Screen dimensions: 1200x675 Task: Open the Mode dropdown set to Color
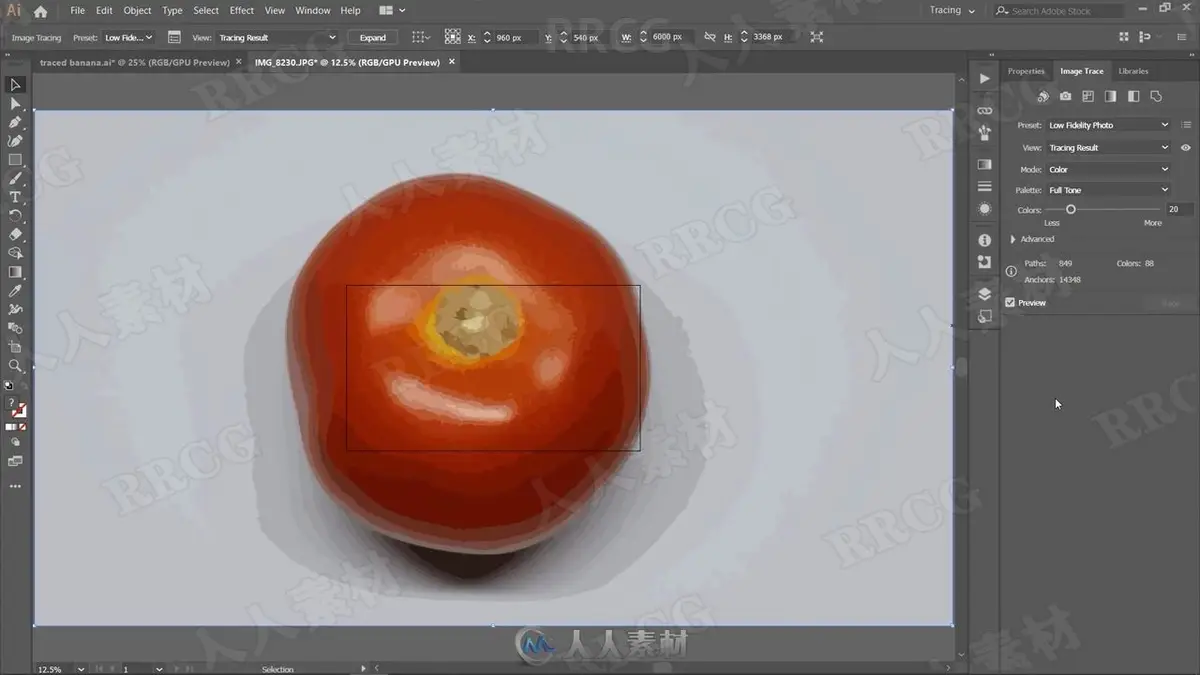[1108, 170]
